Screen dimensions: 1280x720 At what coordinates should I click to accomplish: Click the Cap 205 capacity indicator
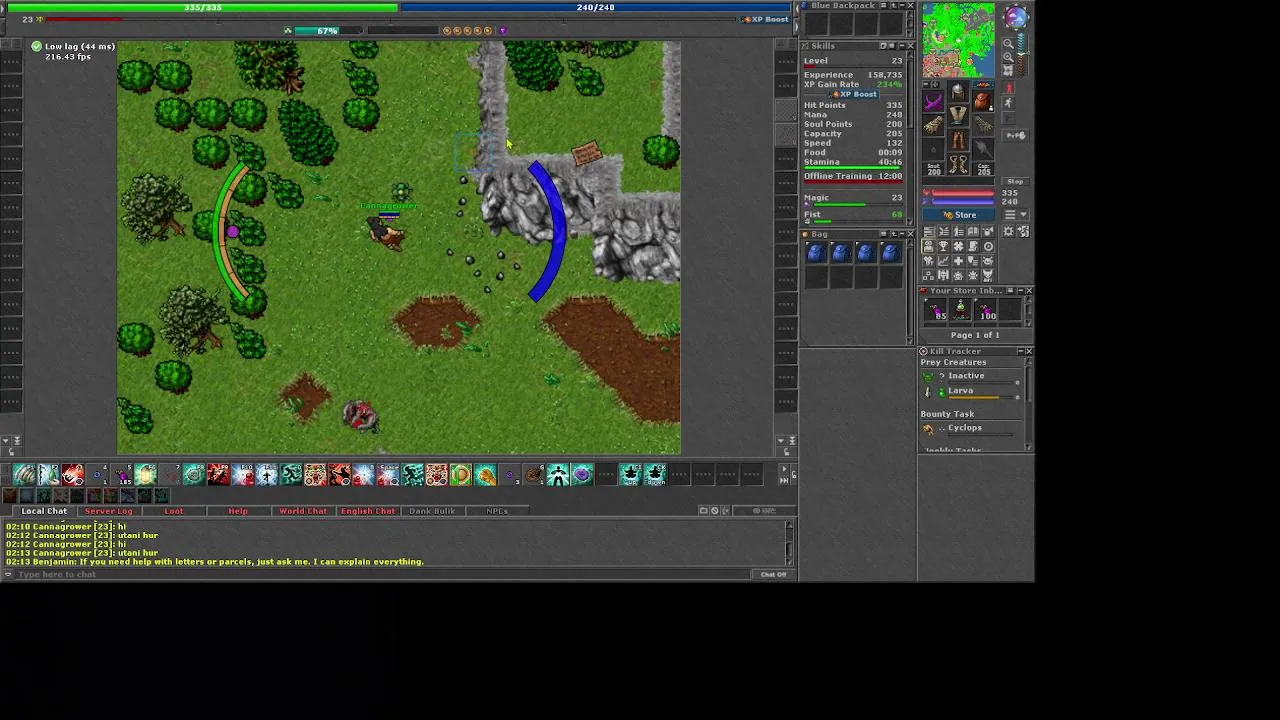tap(982, 169)
